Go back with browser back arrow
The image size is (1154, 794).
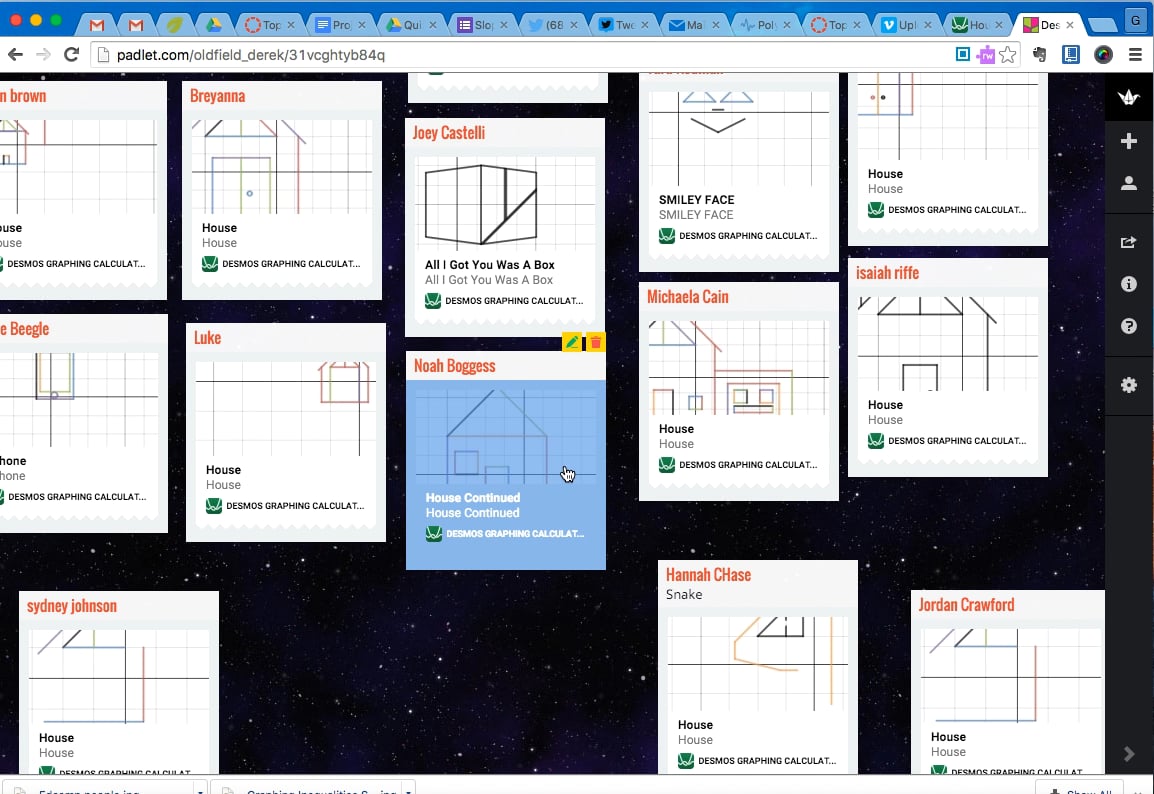(15, 54)
